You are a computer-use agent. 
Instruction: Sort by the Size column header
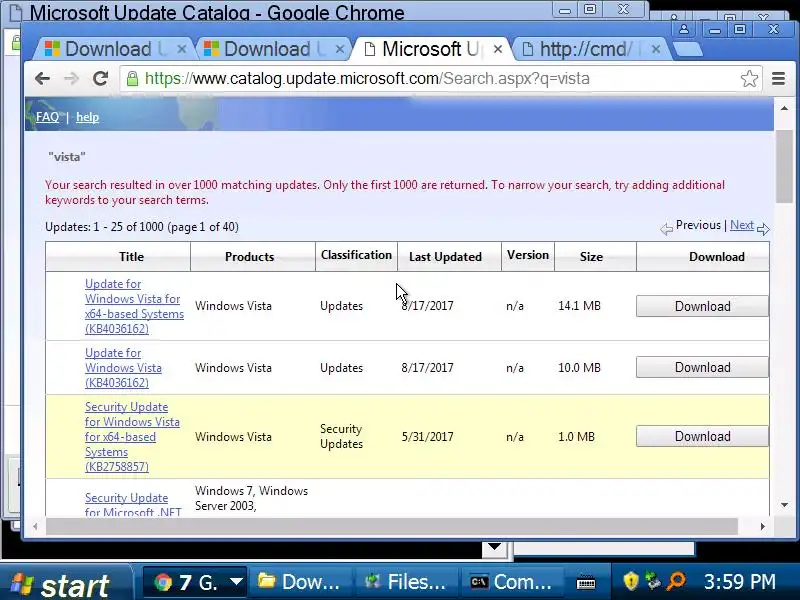(x=591, y=257)
